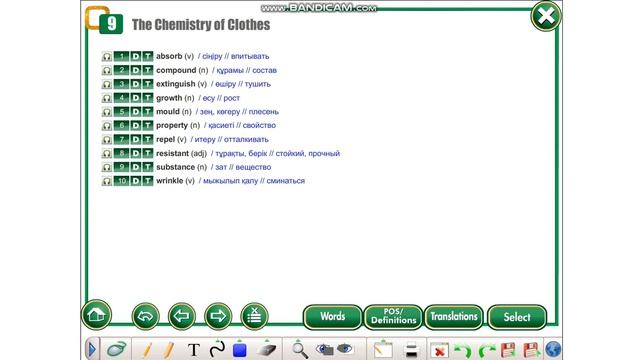Toggle translation T for extinguish
The height and width of the screenshot is (360, 640).
(x=147, y=84)
